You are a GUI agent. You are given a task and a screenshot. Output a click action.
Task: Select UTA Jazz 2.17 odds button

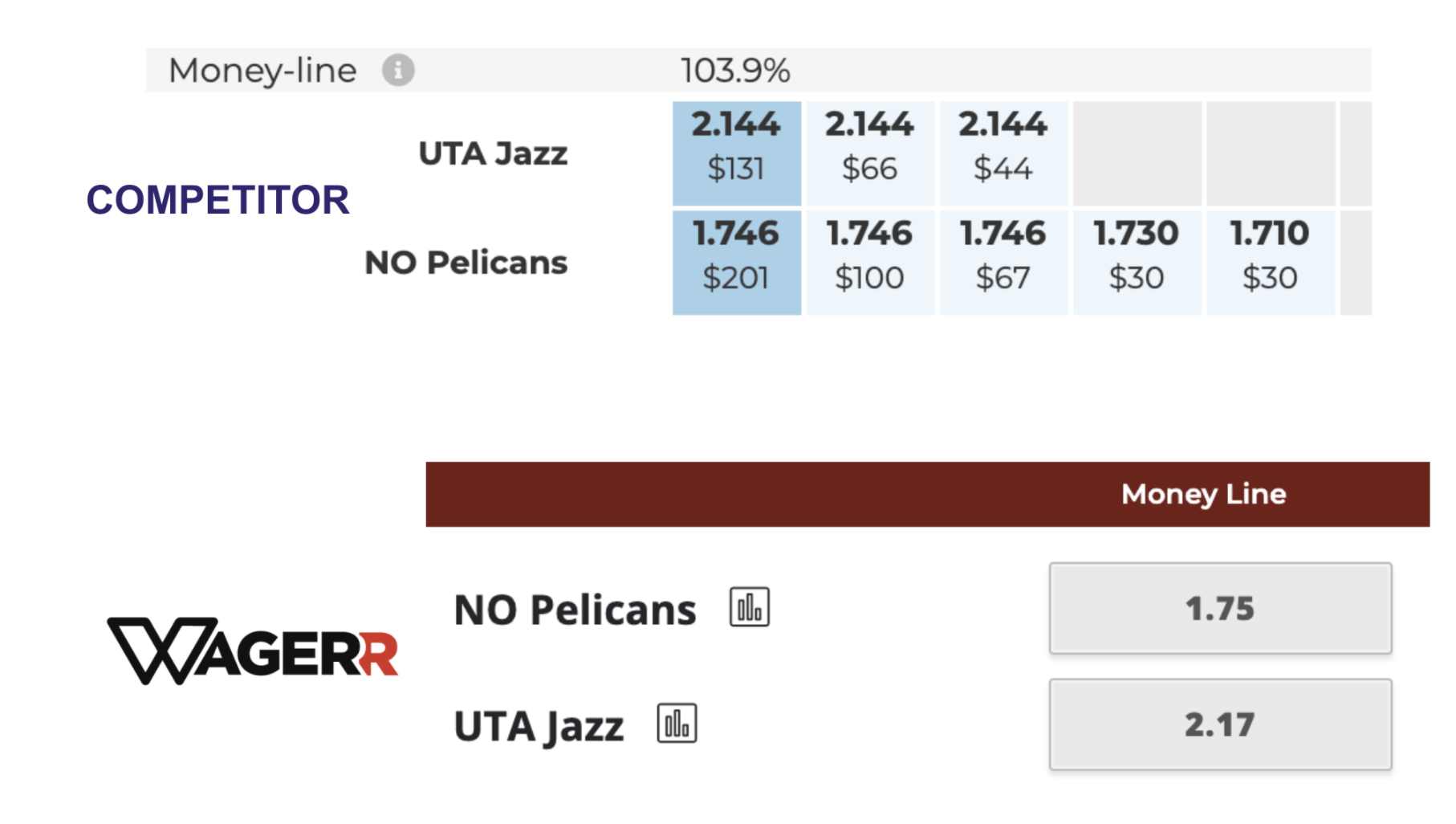1220,724
